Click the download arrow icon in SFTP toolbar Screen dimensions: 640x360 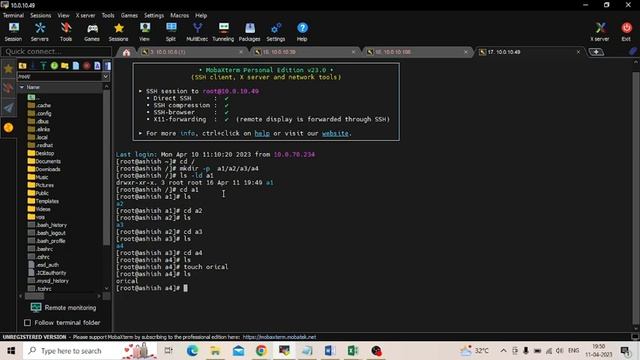(x=33, y=66)
